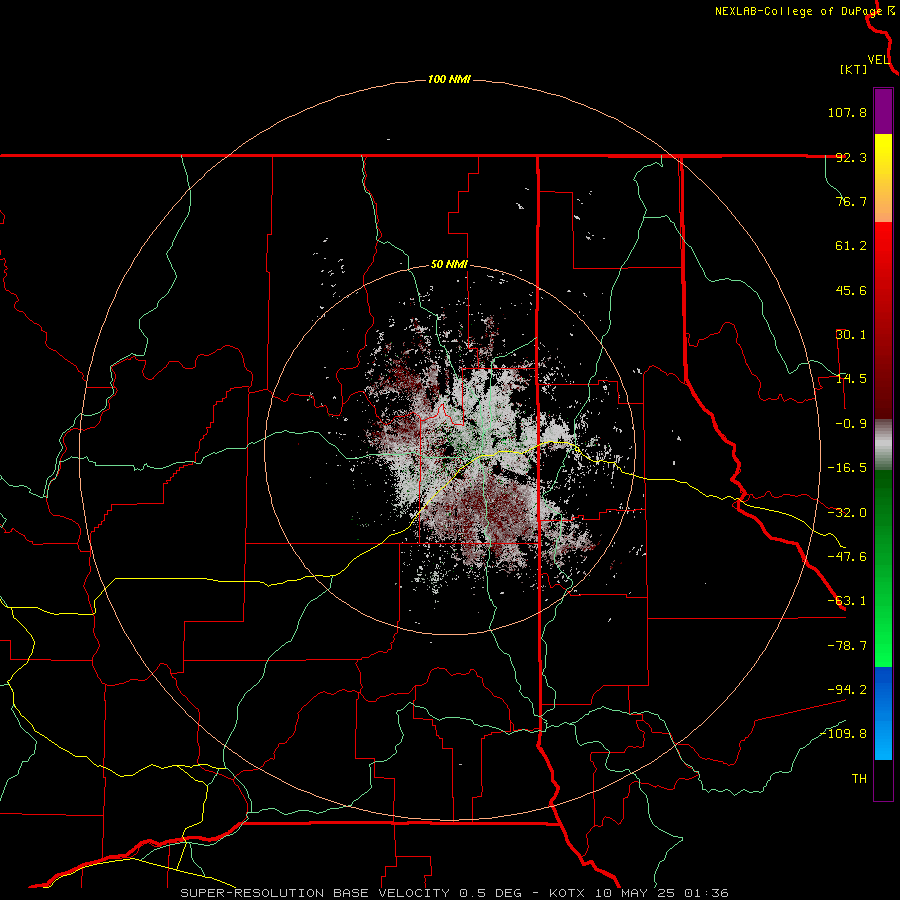Click the -94.2 scale value

click(847, 689)
